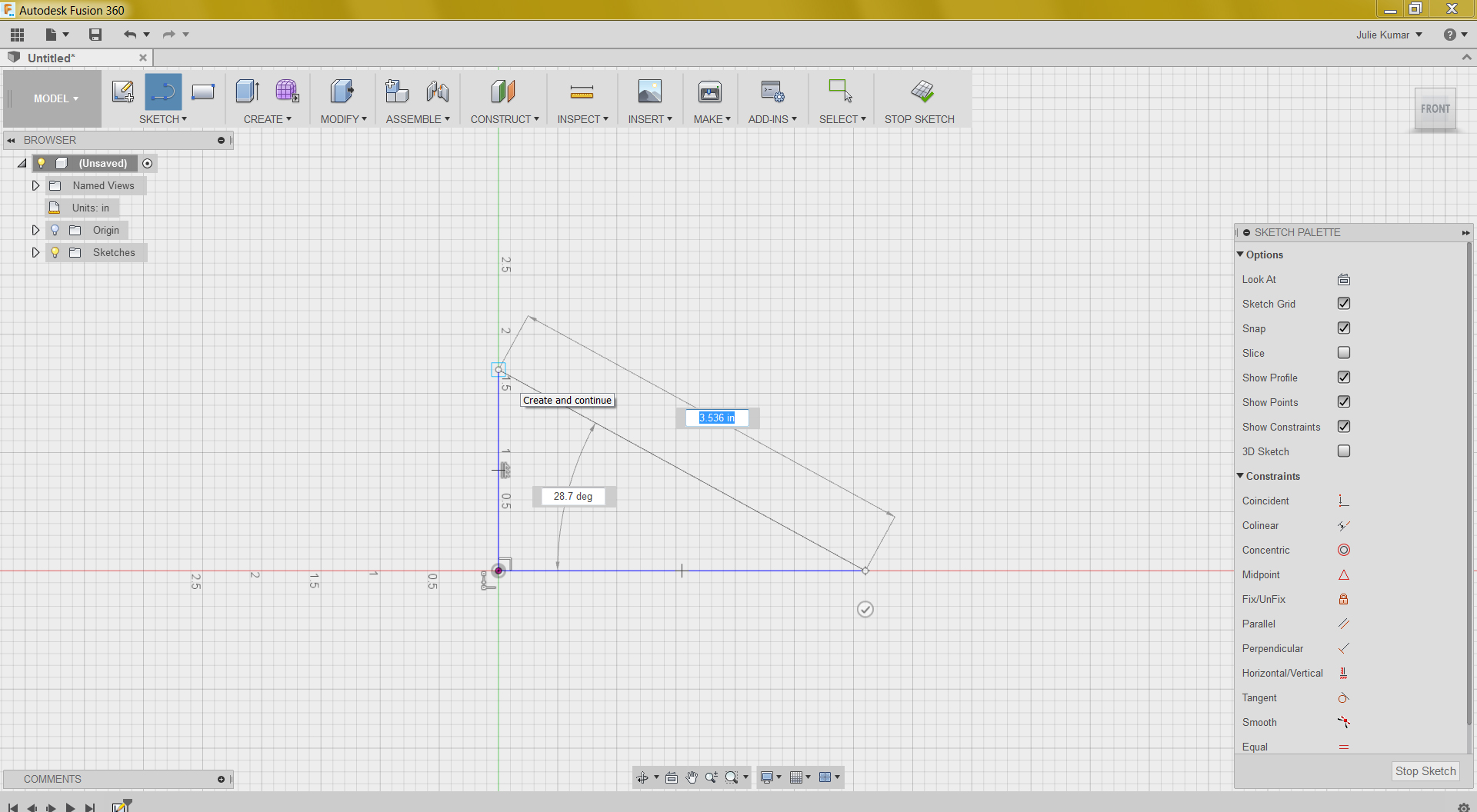Open the ASSEMBLE menu
This screenshot has height=812, width=1477.
coord(418,119)
